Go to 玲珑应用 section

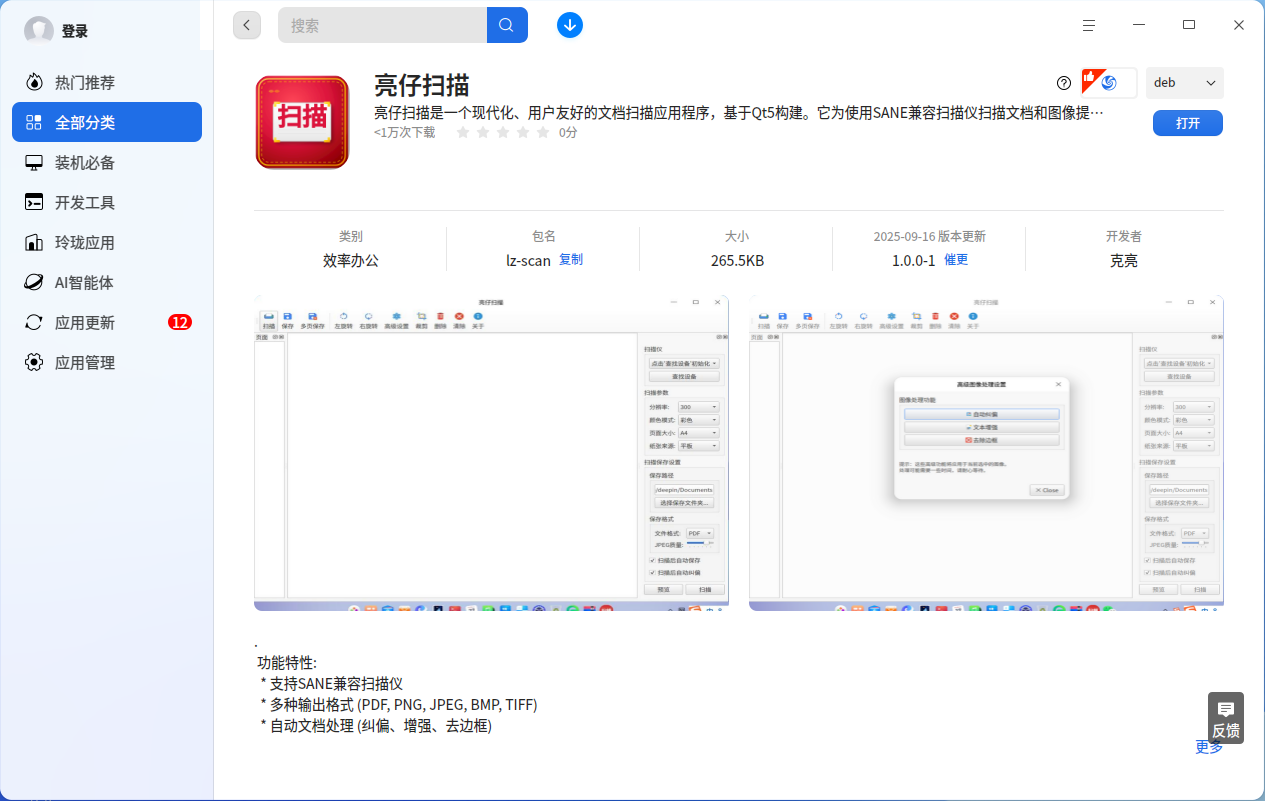click(107, 242)
